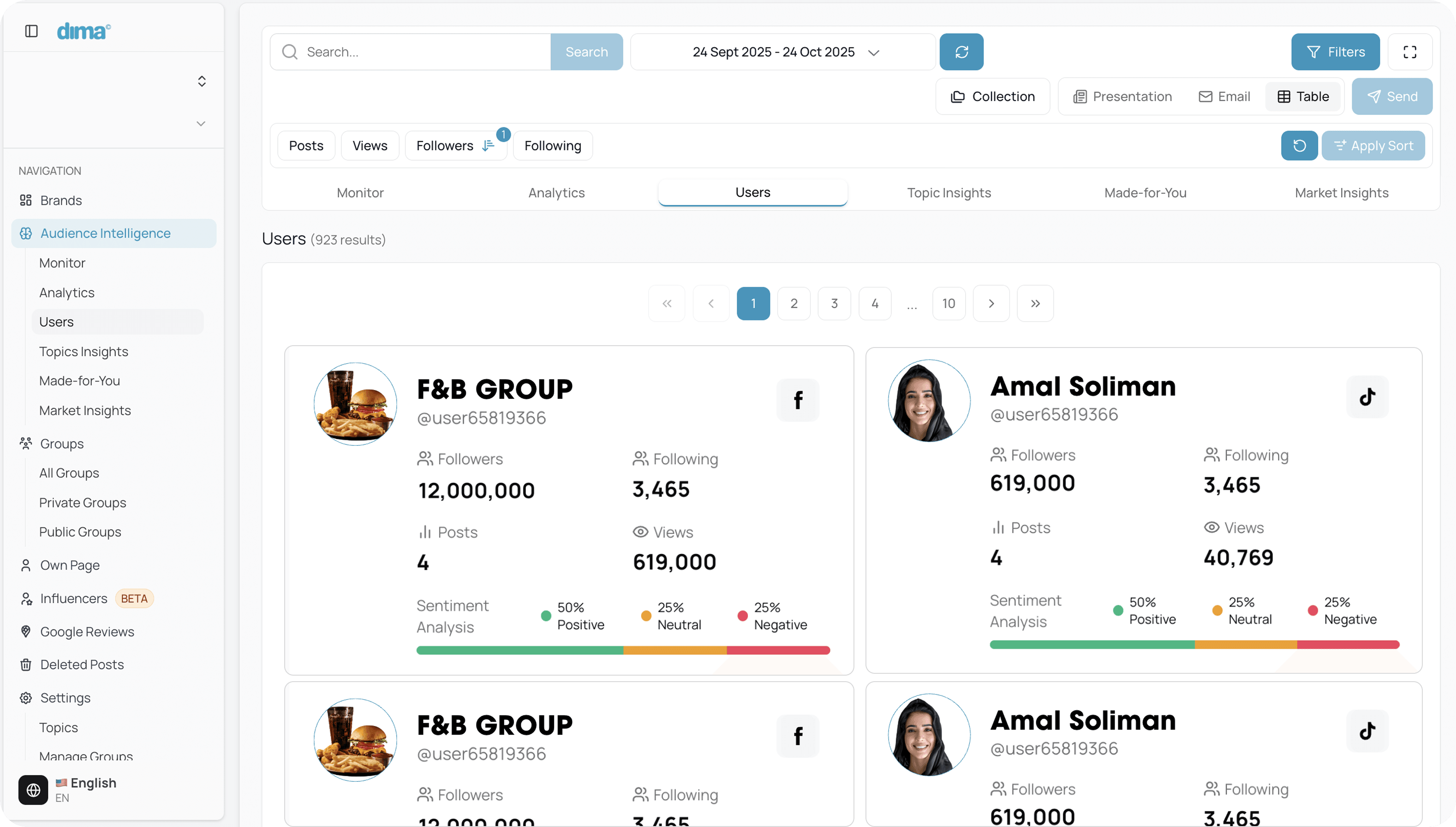Expand workspace switcher up-down chevron

coord(202,81)
